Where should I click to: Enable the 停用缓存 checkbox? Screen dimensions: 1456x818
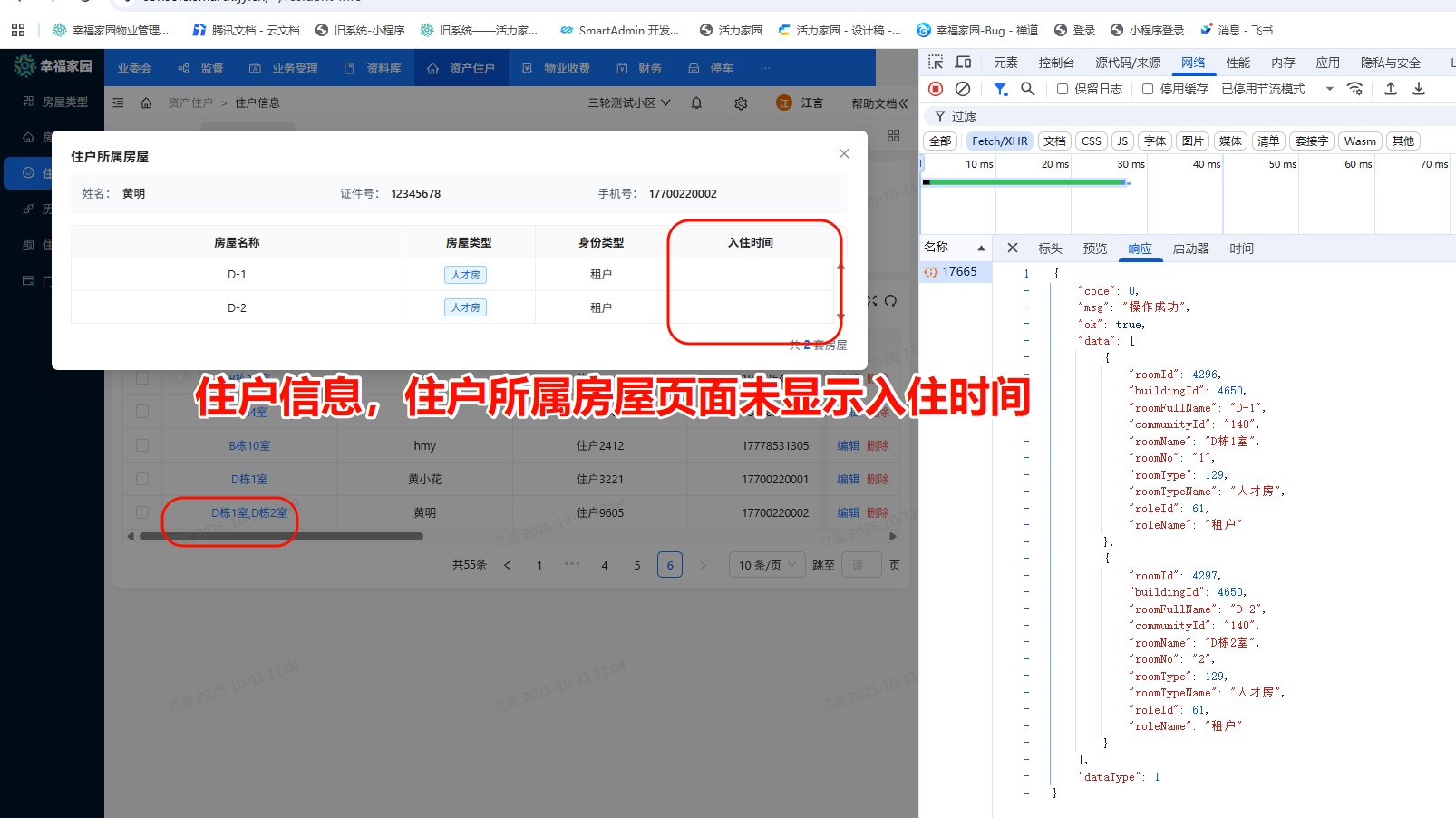point(1147,88)
